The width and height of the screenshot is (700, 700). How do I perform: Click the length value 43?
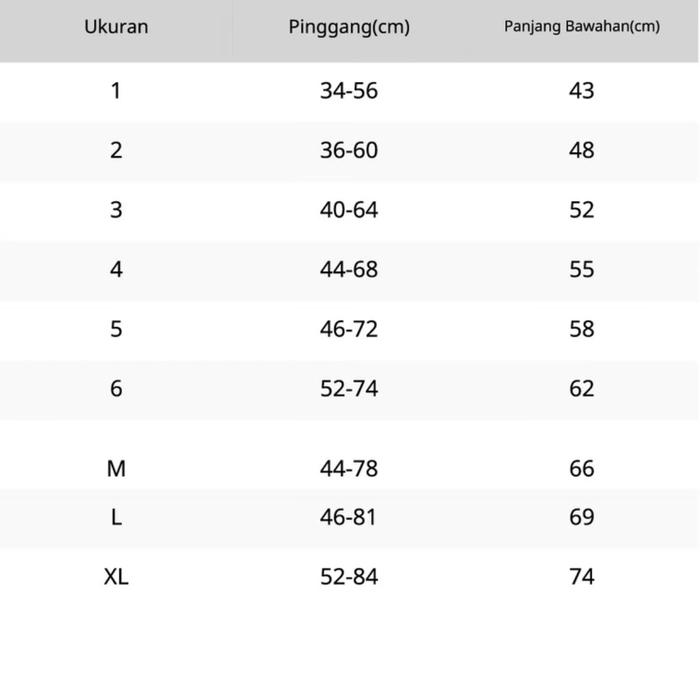point(581,91)
